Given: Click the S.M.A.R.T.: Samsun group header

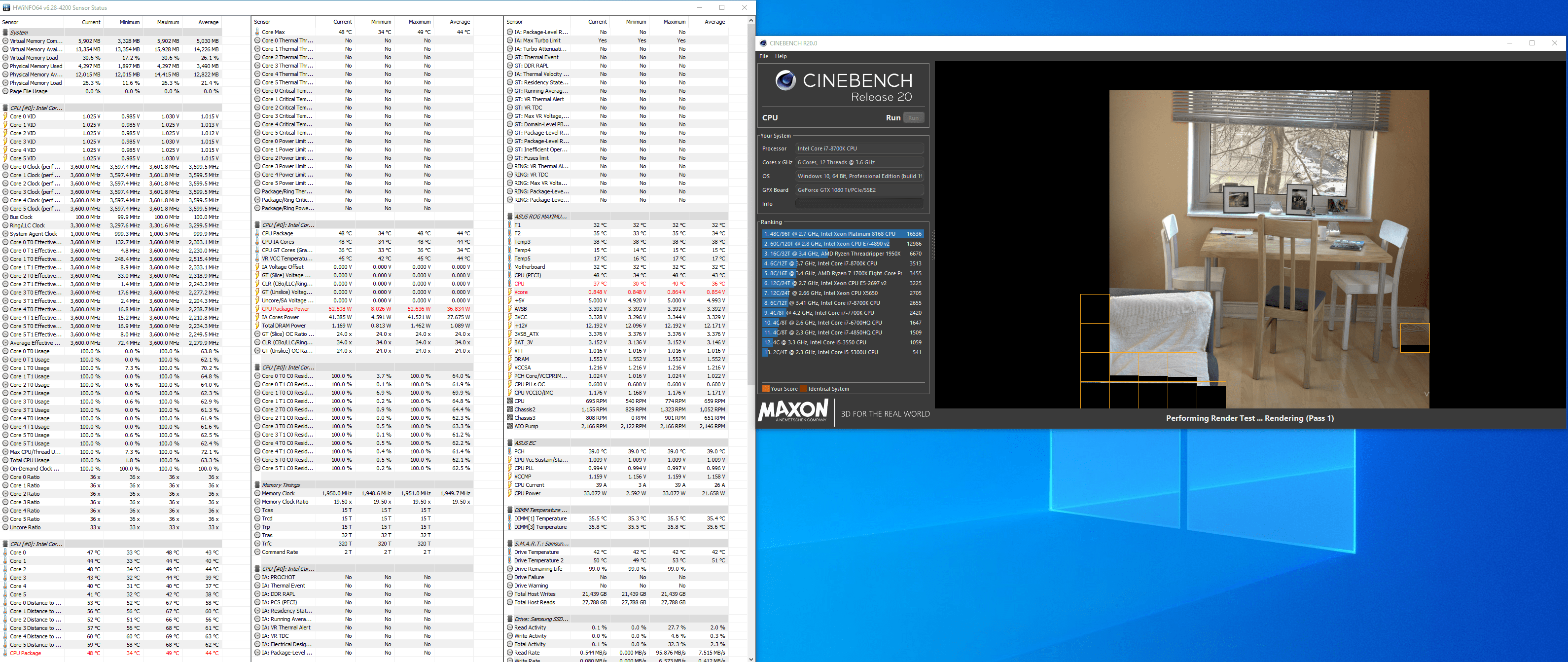Looking at the screenshot, I should click(617, 544).
